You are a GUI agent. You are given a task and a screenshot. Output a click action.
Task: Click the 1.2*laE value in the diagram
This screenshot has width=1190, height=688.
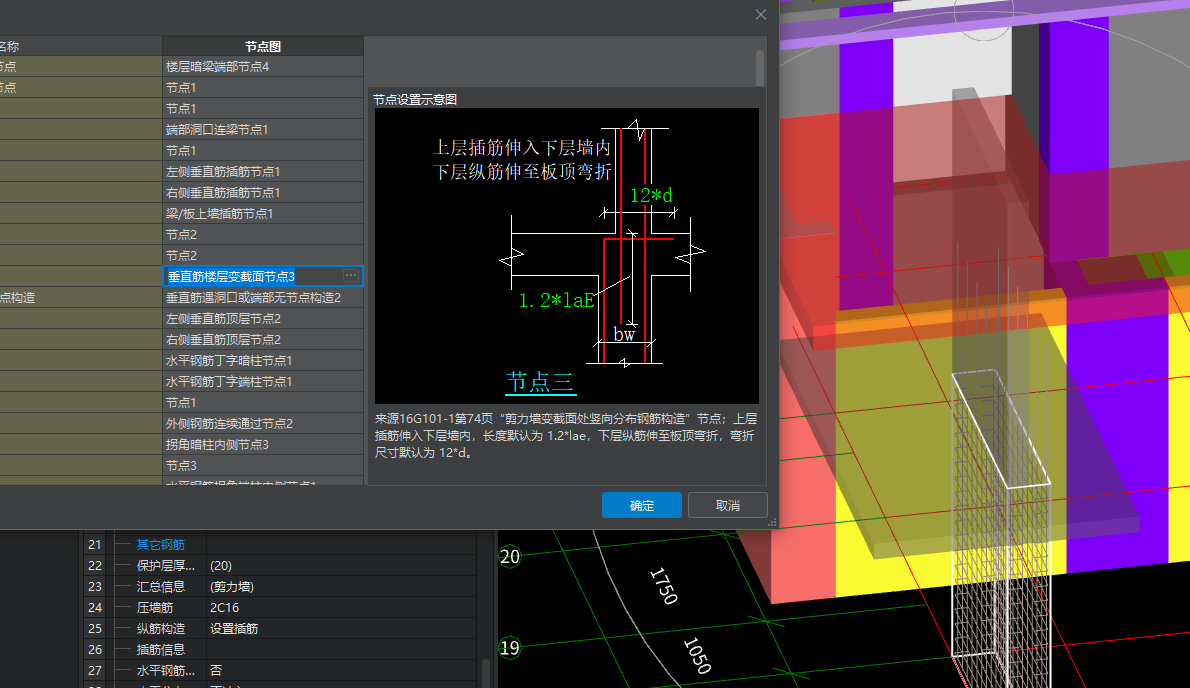click(x=556, y=301)
